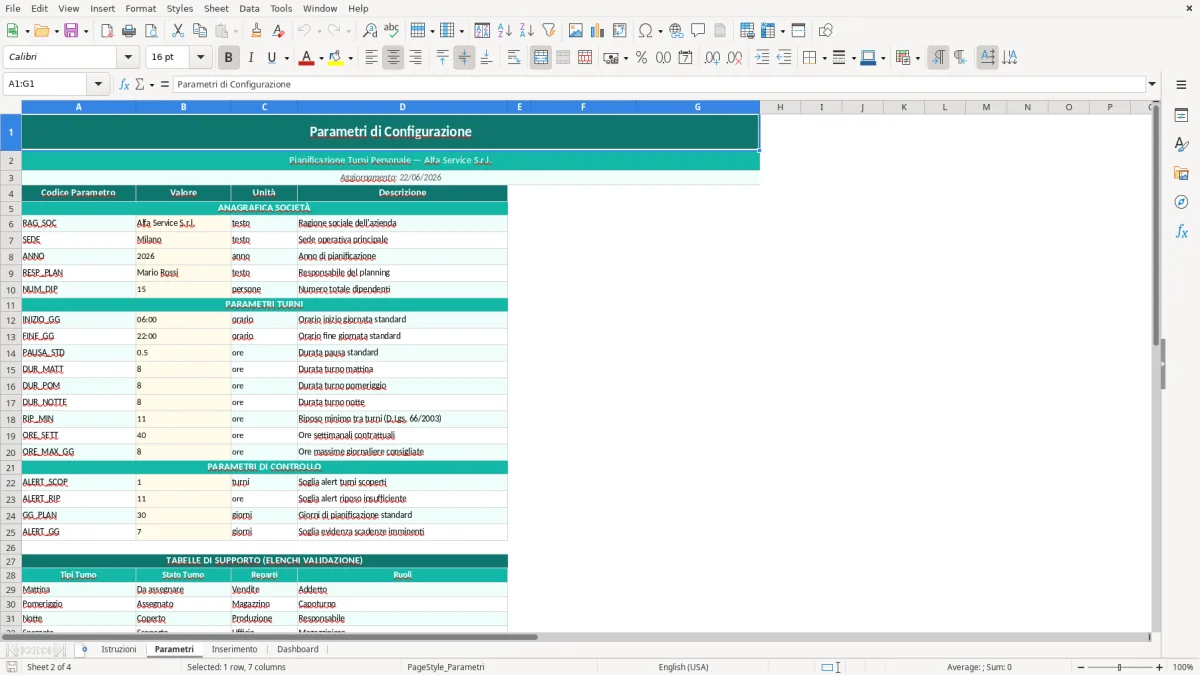Click the Increase Indent icon

tap(762, 58)
